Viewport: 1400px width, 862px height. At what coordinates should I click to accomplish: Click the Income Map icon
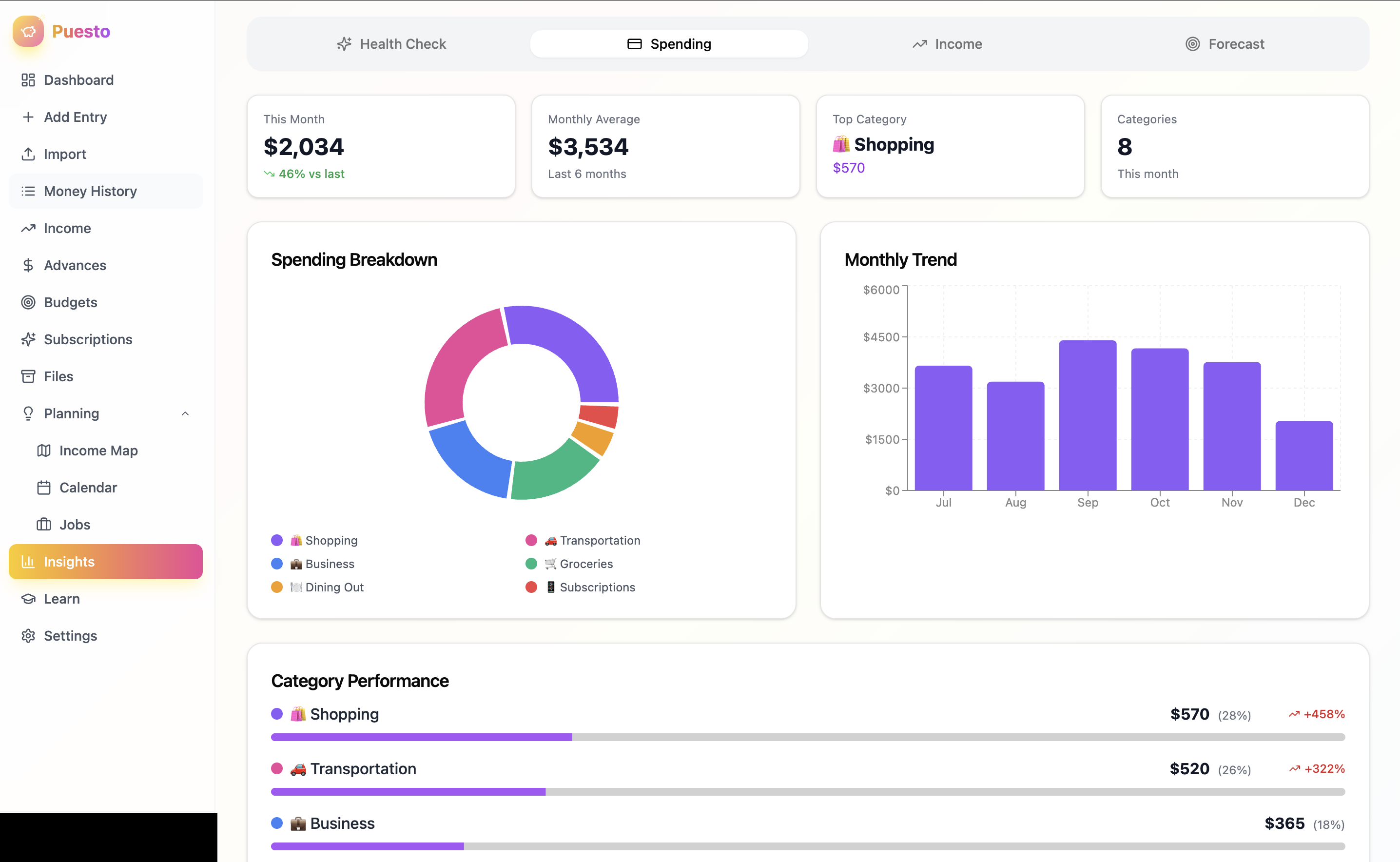44,451
